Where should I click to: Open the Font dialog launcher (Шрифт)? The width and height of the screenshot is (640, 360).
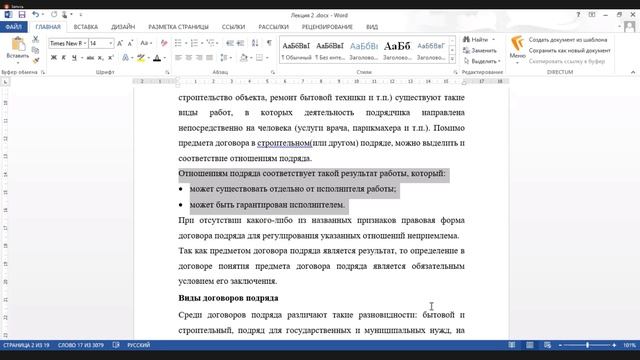[x=167, y=72]
